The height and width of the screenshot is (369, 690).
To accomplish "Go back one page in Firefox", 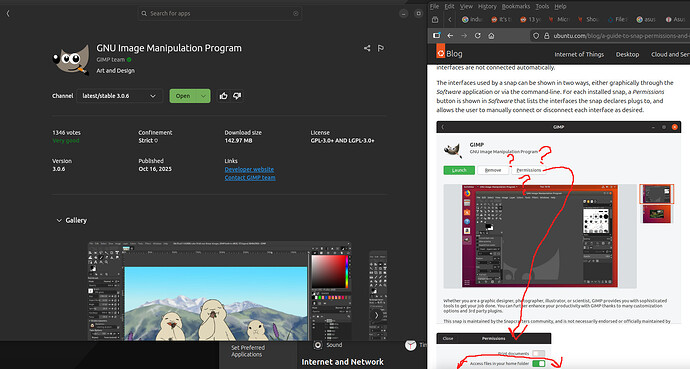I will [450, 36].
